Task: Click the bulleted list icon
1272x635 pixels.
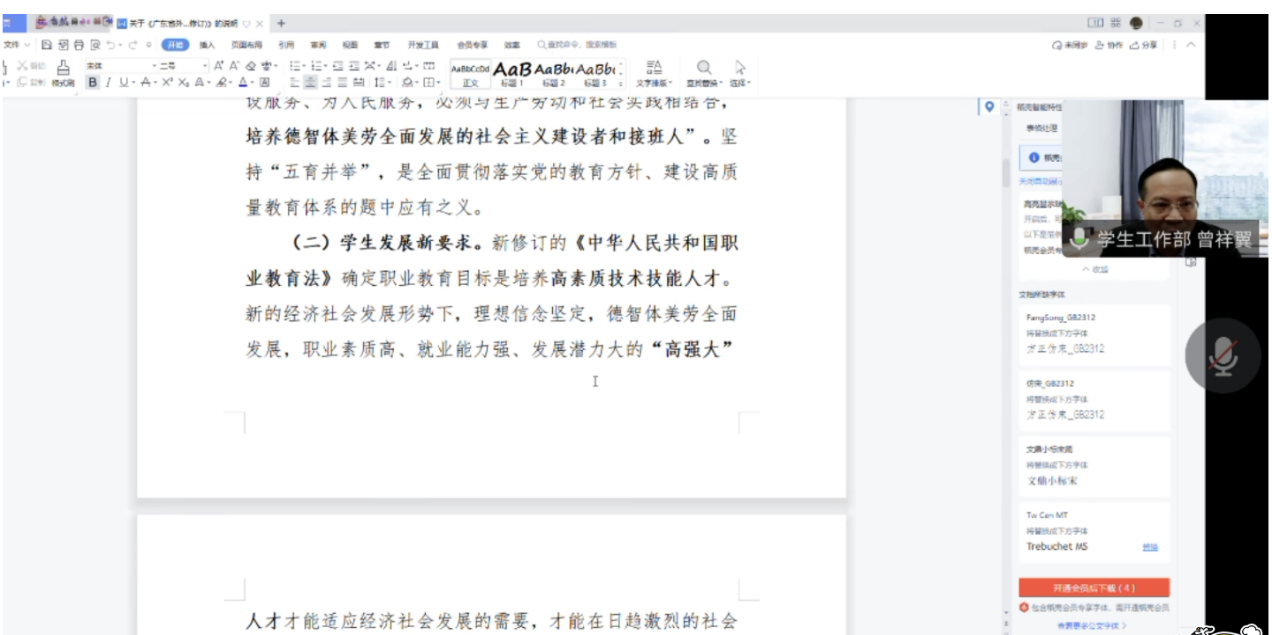Action: (297, 66)
